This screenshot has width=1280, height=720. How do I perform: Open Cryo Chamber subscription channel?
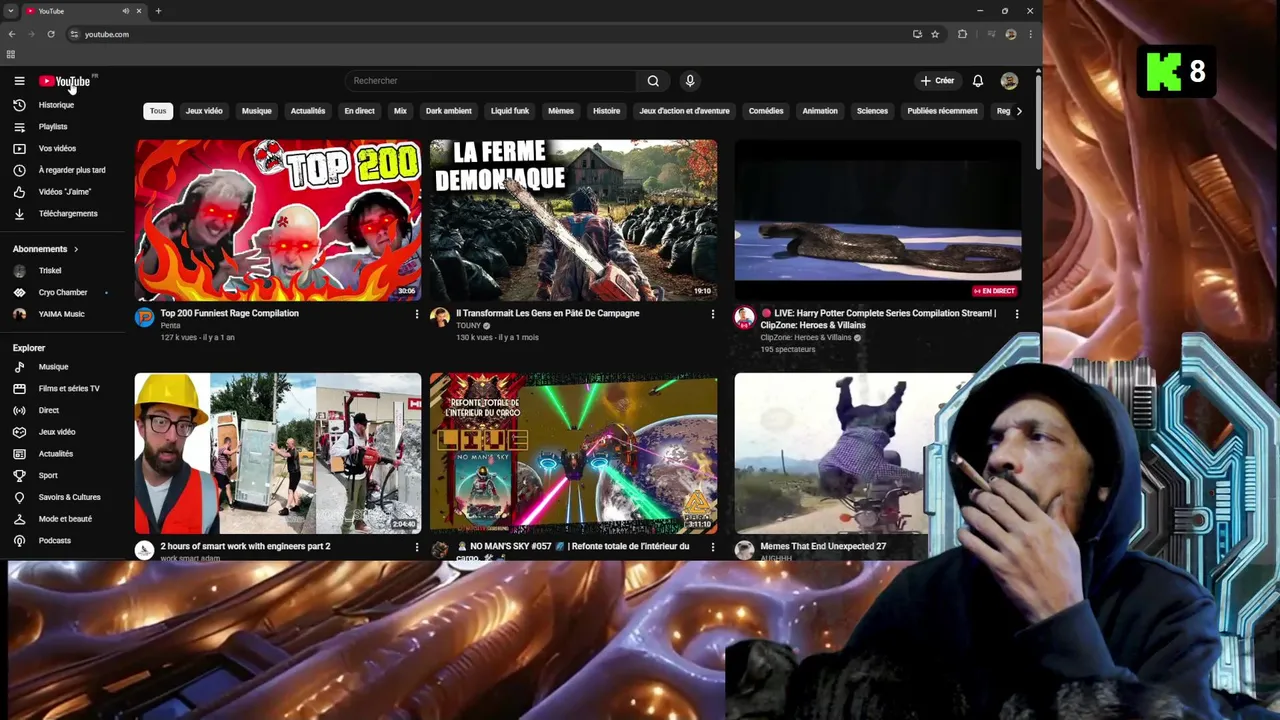coord(62,293)
